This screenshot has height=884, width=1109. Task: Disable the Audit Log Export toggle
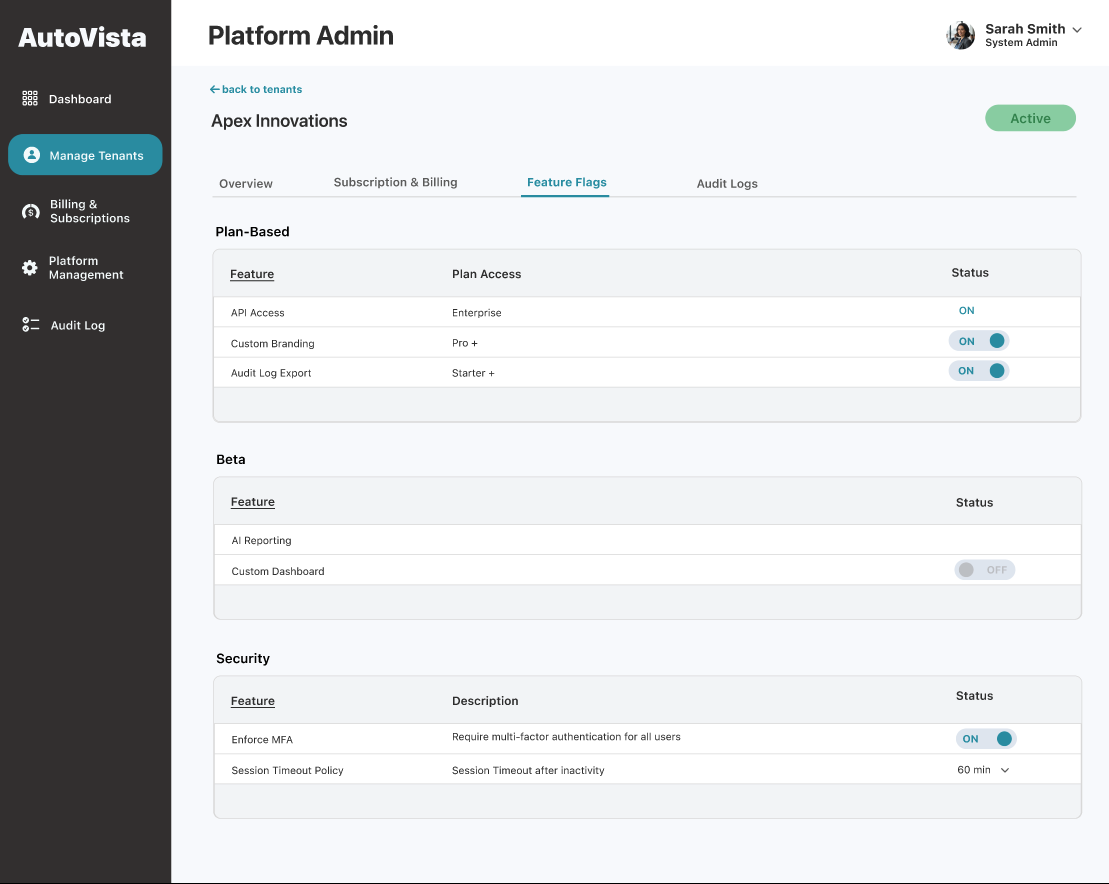pos(979,371)
